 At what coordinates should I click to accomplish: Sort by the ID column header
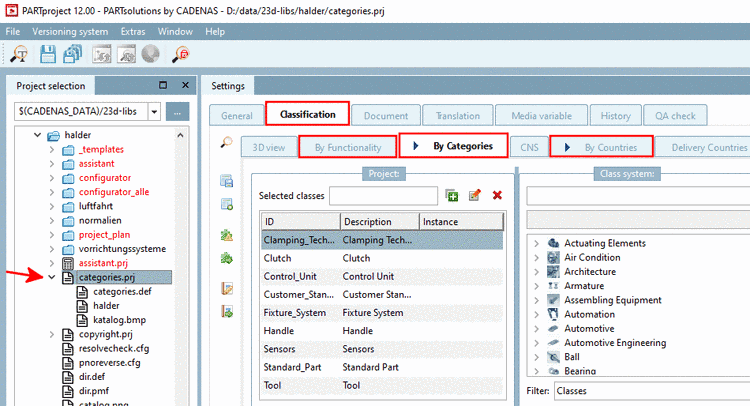tap(301, 222)
